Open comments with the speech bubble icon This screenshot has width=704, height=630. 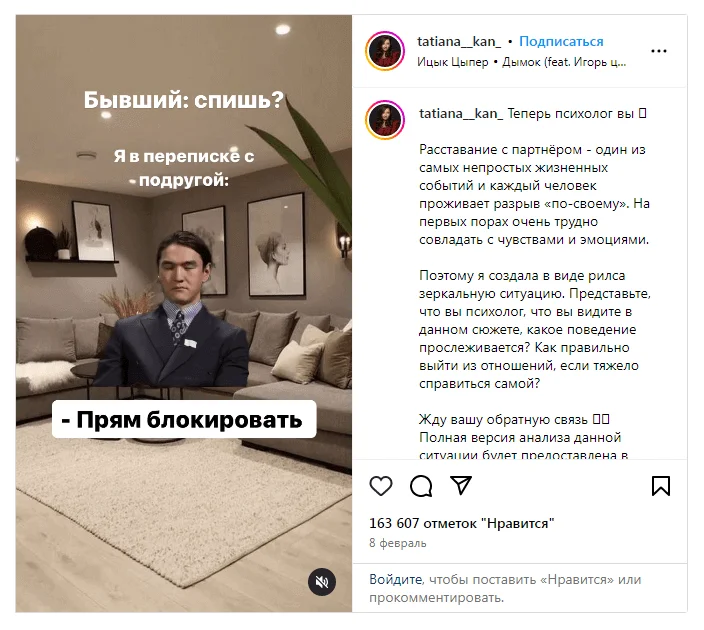421,486
